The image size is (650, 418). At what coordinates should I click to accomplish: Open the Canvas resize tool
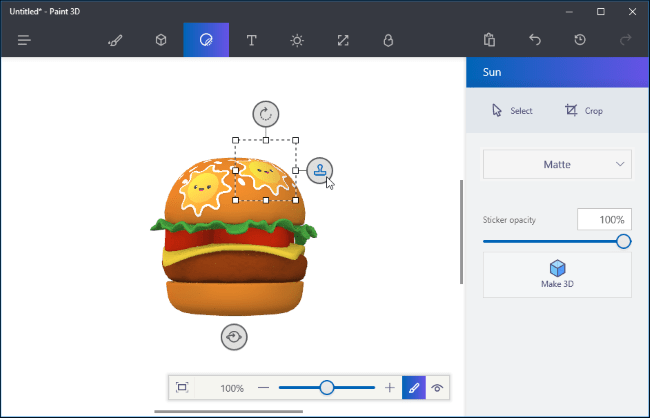(343, 40)
